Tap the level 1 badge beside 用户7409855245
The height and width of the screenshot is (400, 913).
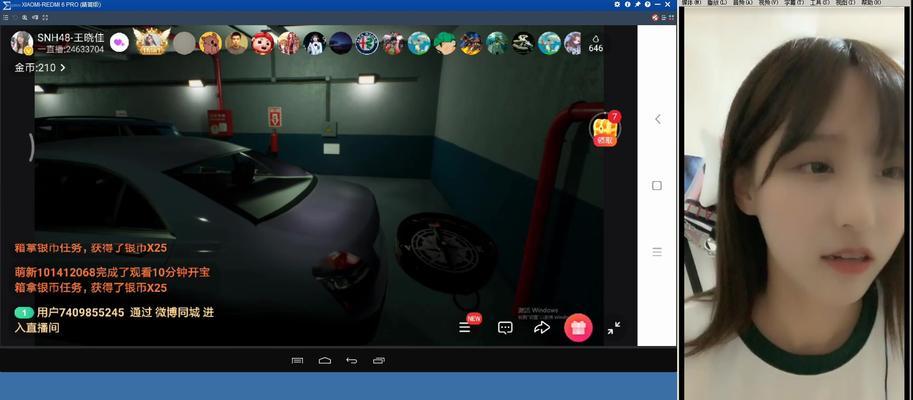[24, 313]
